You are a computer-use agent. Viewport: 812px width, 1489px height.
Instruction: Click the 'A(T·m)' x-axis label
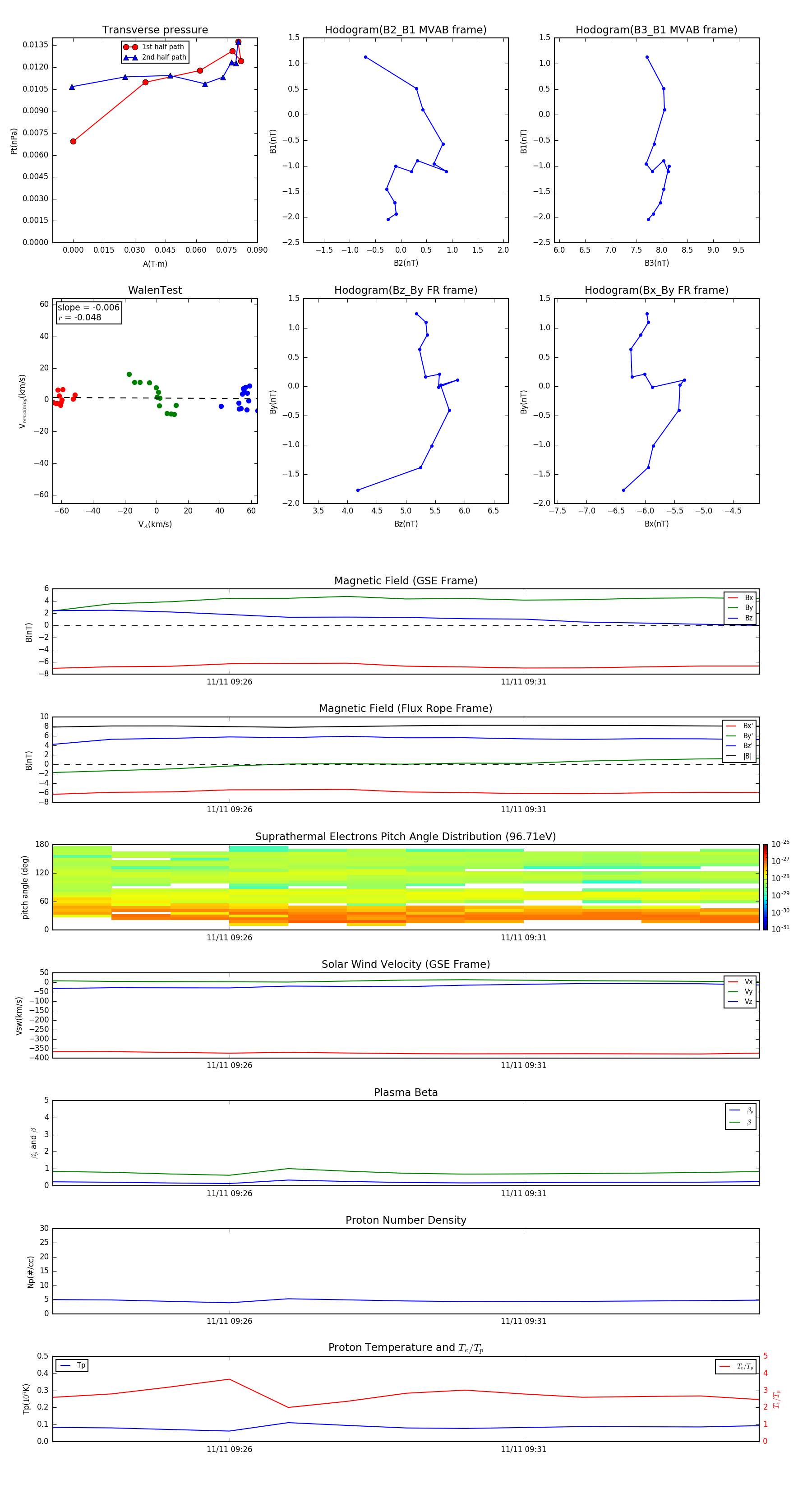pos(155,264)
